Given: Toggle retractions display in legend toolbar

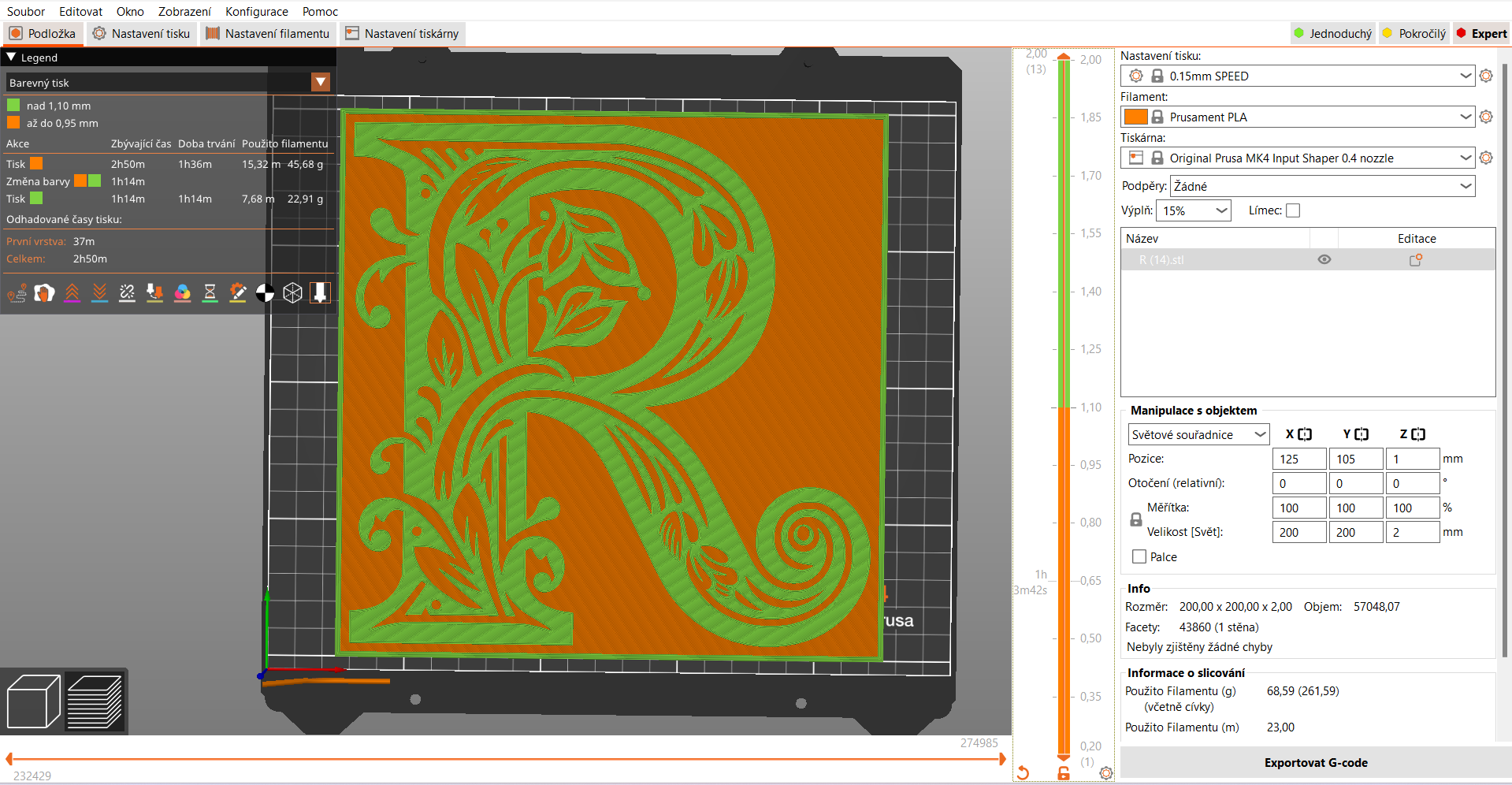Looking at the screenshot, I should point(72,292).
